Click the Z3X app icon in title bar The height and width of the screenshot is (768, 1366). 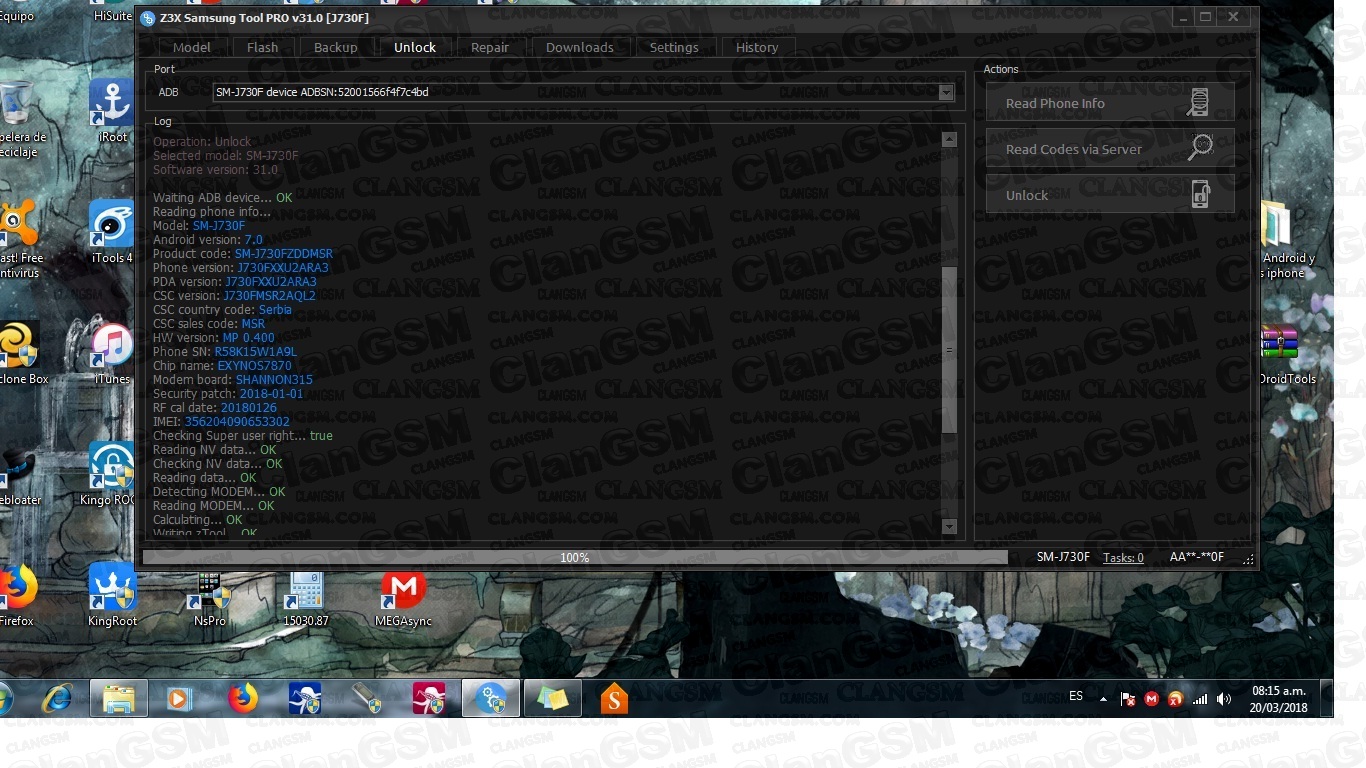(x=148, y=18)
